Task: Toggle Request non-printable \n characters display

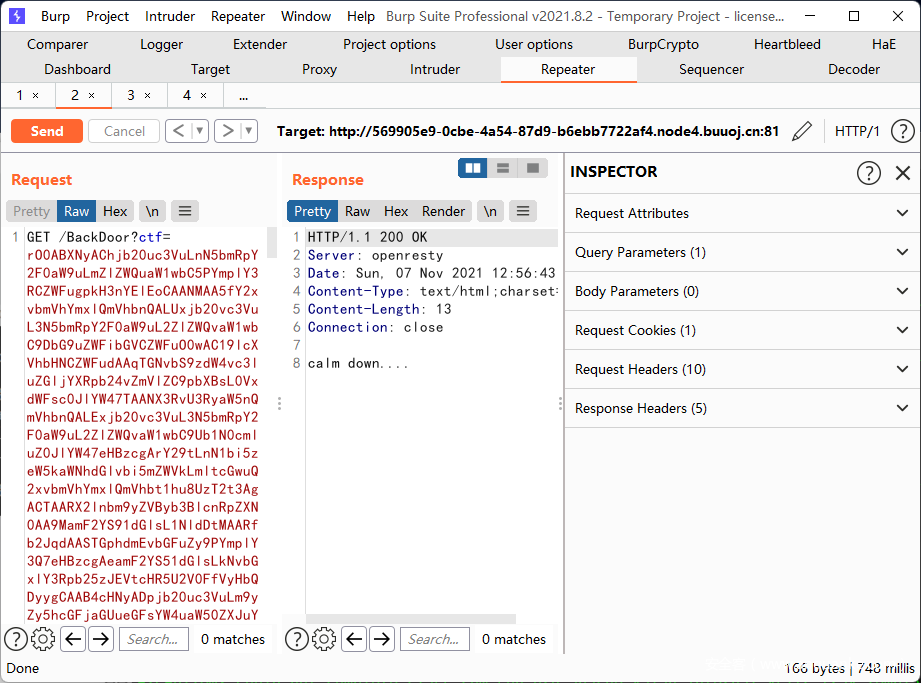Action: point(152,211)
